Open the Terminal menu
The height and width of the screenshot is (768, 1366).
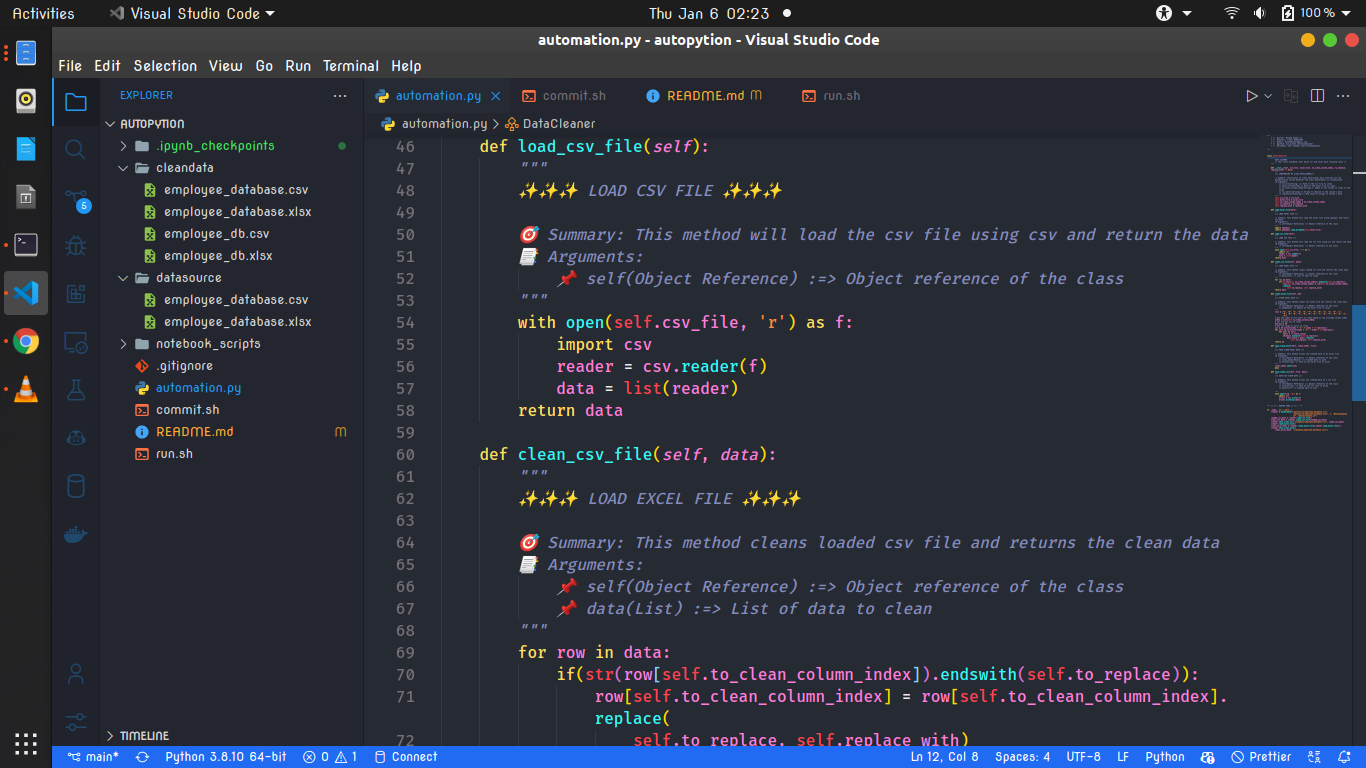coord(351,65)
